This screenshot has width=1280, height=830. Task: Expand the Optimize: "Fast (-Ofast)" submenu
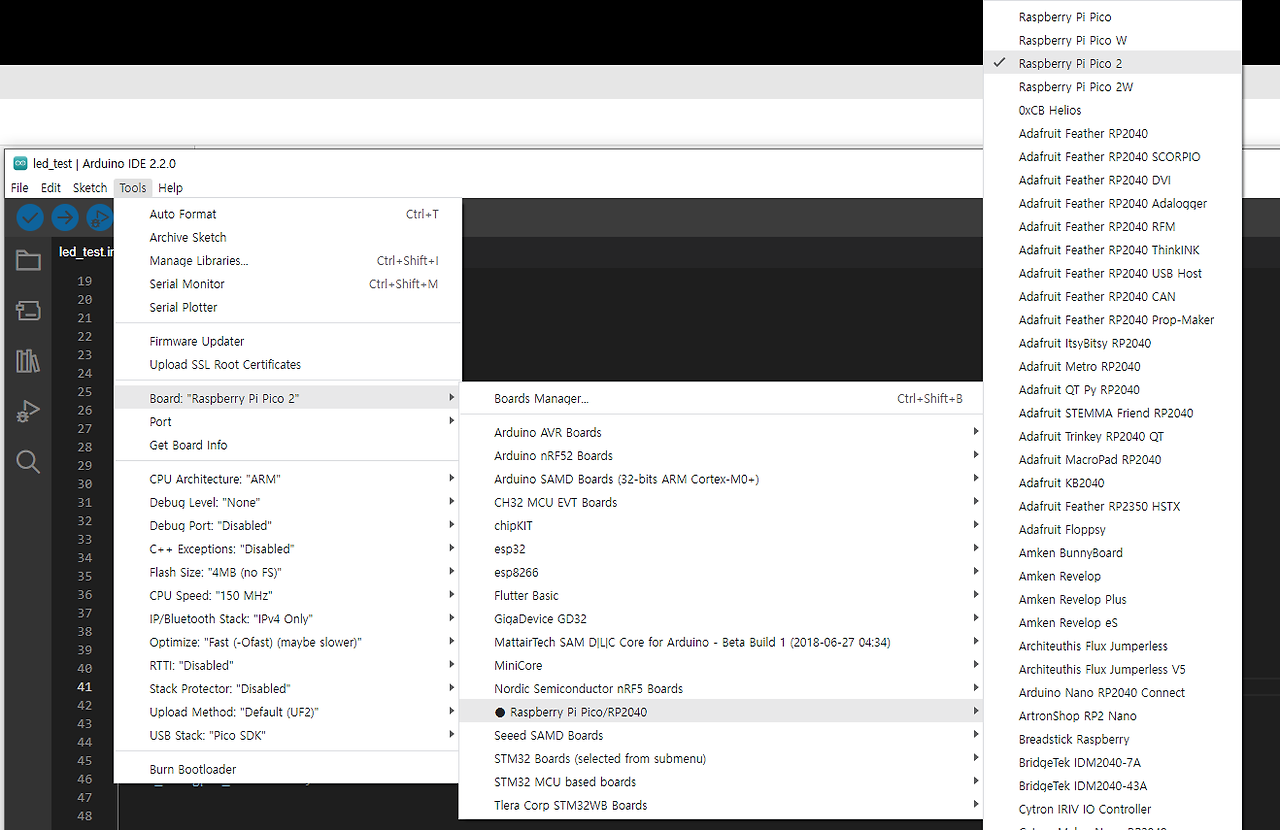[288, 642]
